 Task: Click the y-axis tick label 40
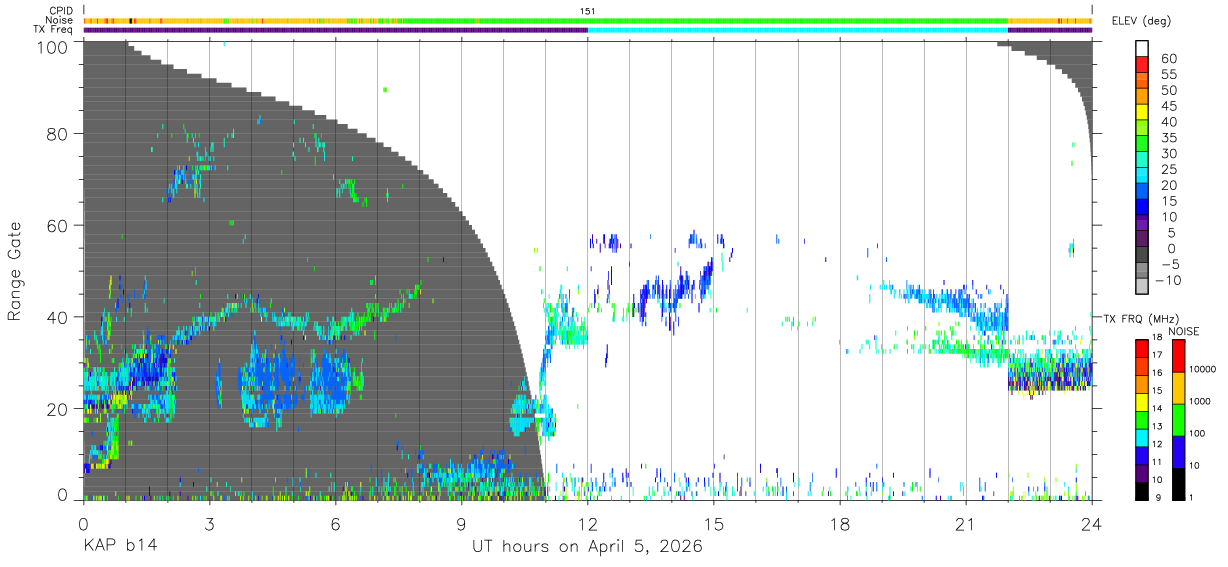(x=60, y=317)
